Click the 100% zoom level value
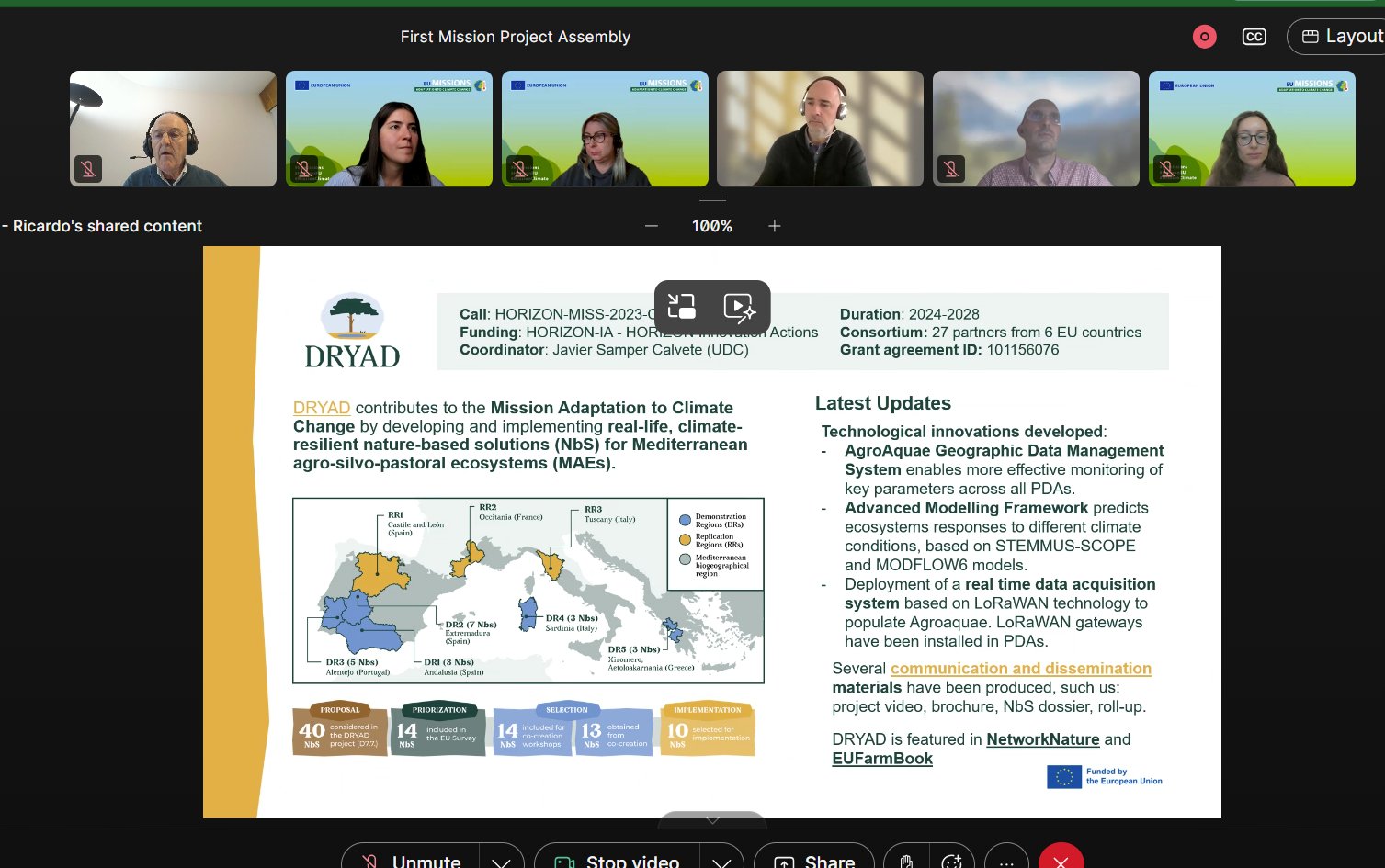 pos(712,226)
